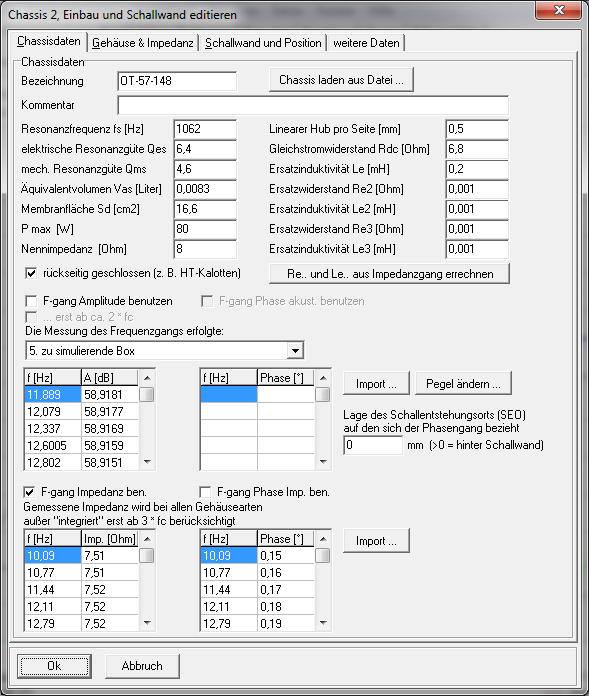Toggle F-gang Phase akust. benutzen checkbox
This screenshot has height=696, width=589.
click(x=207, y=301)
